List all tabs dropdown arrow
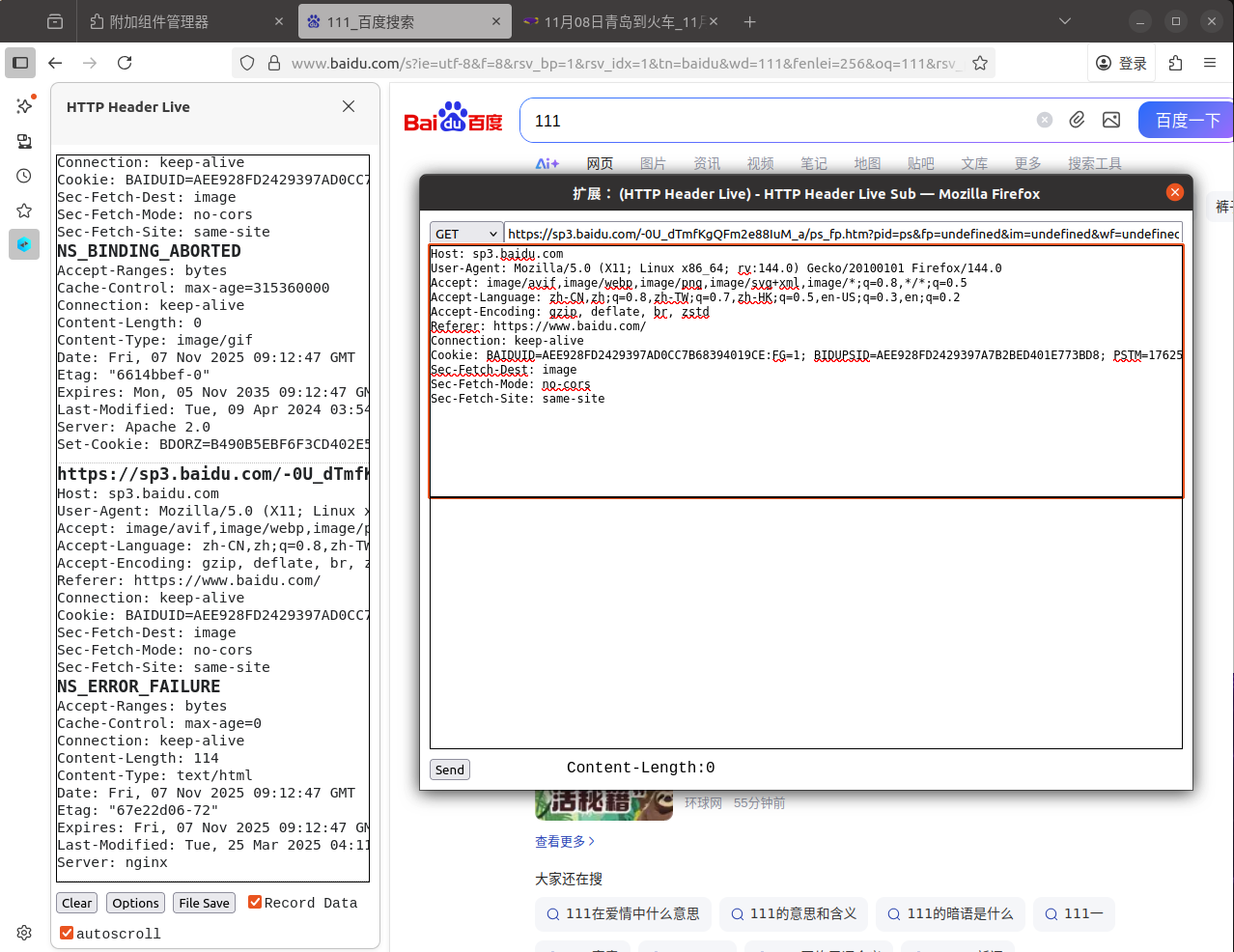The height and width of the screenshot is (952, 1234). (x=1065, y=21)
